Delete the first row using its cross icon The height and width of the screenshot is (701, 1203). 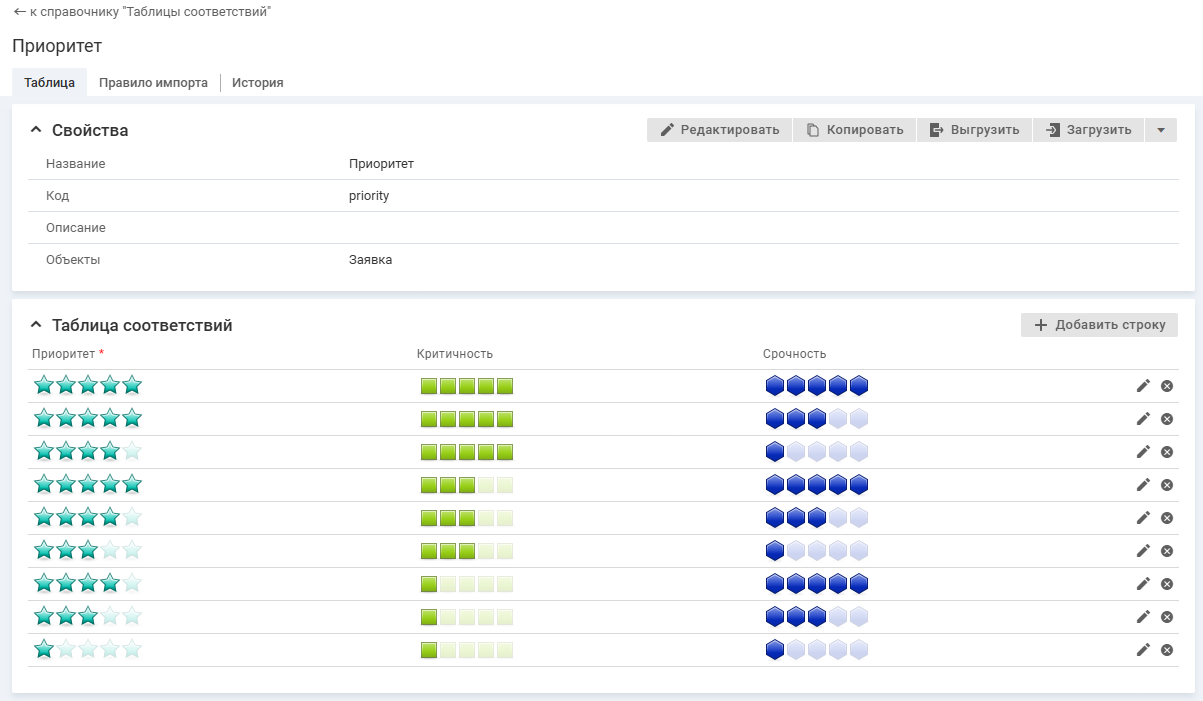click(x=1166, y=386)
